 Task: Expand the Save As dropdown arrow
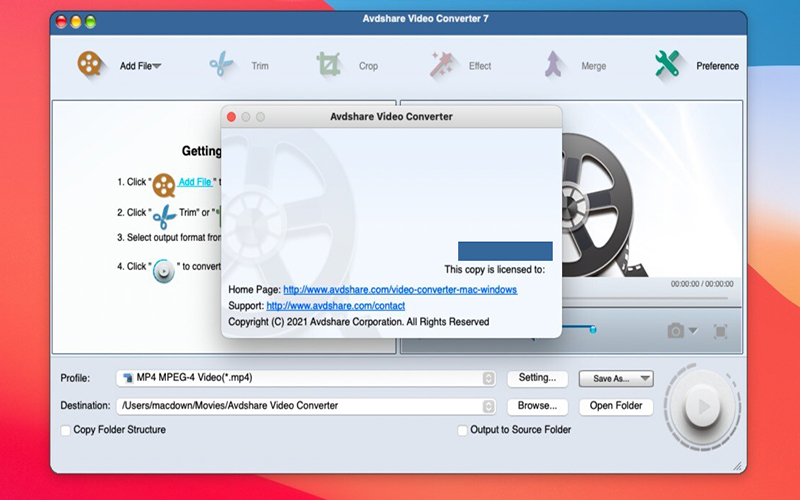[x=645, y=379]
